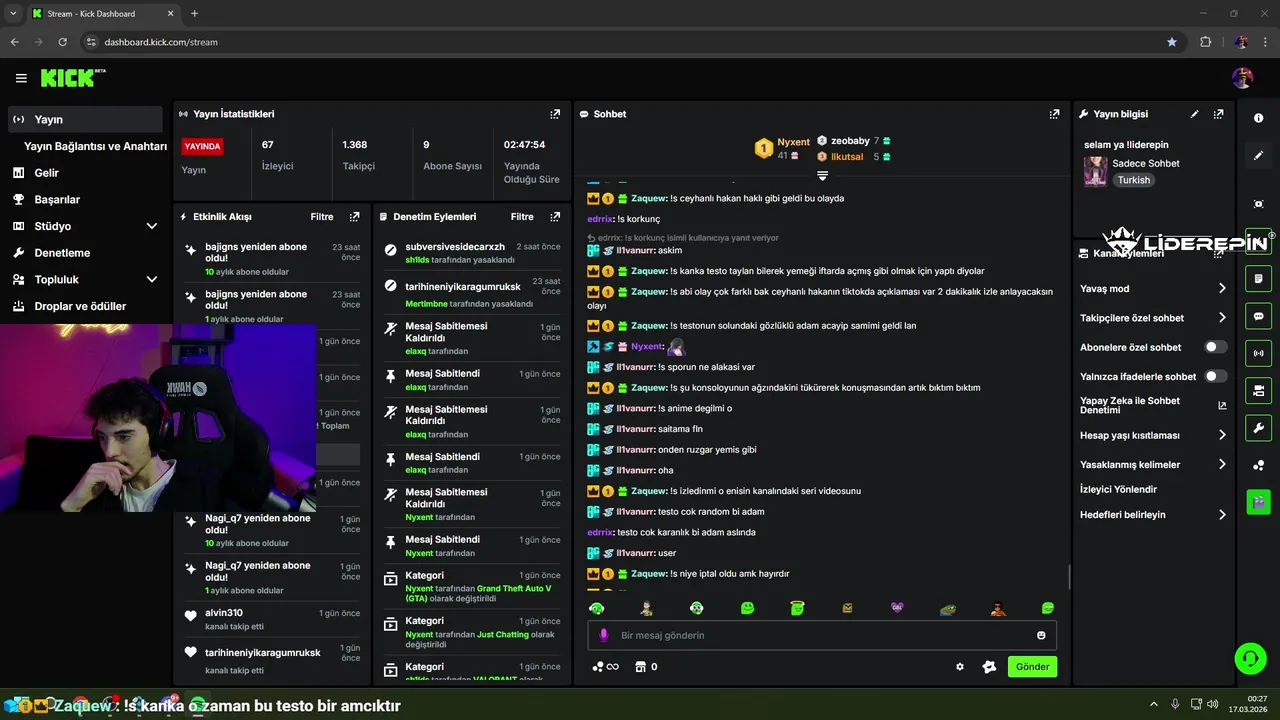Image resolution: width=1280 pixels, height=720 pixels.
Task: Click the chat bubble icon in right sidebar
Action: [x=1258, y=316]
